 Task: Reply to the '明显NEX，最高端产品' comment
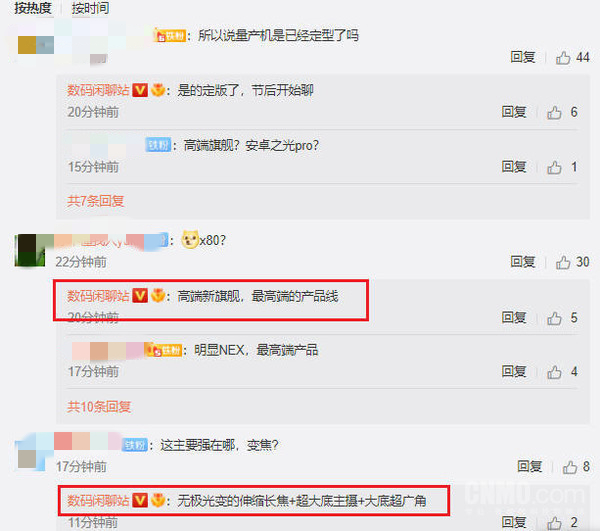click(514, 371)
